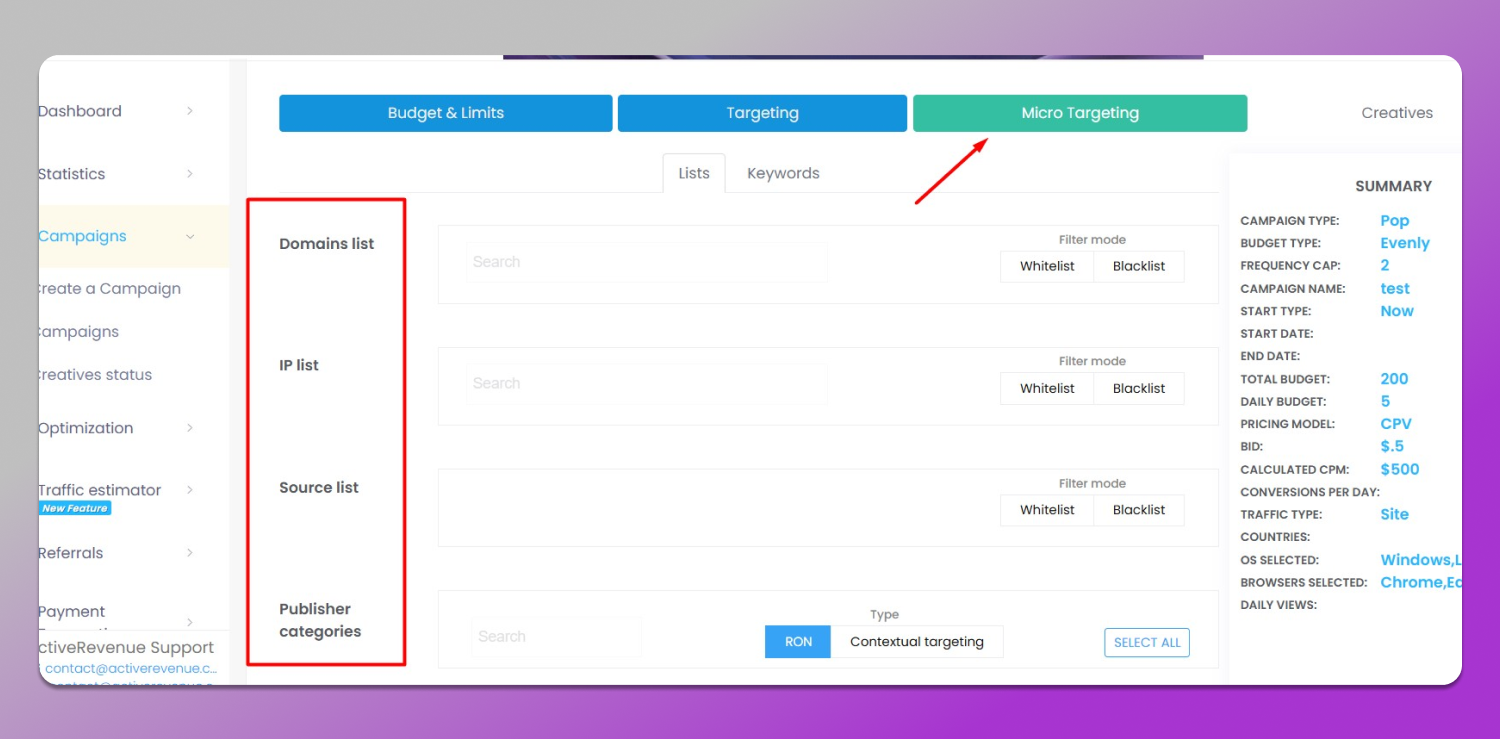Expand the Optimization menu chevron

pyautogui.click(x=190, y=428)
